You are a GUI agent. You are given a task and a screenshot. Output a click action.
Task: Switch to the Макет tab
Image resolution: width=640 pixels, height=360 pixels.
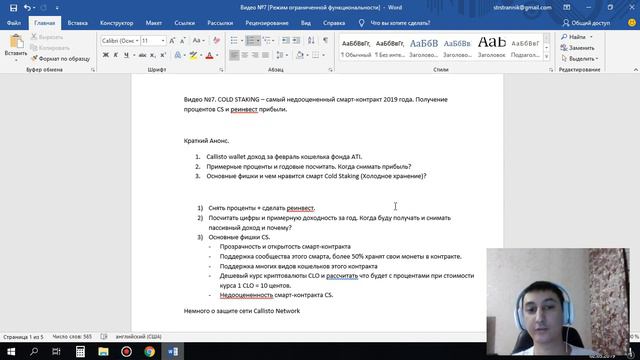[x=153, y=23]
